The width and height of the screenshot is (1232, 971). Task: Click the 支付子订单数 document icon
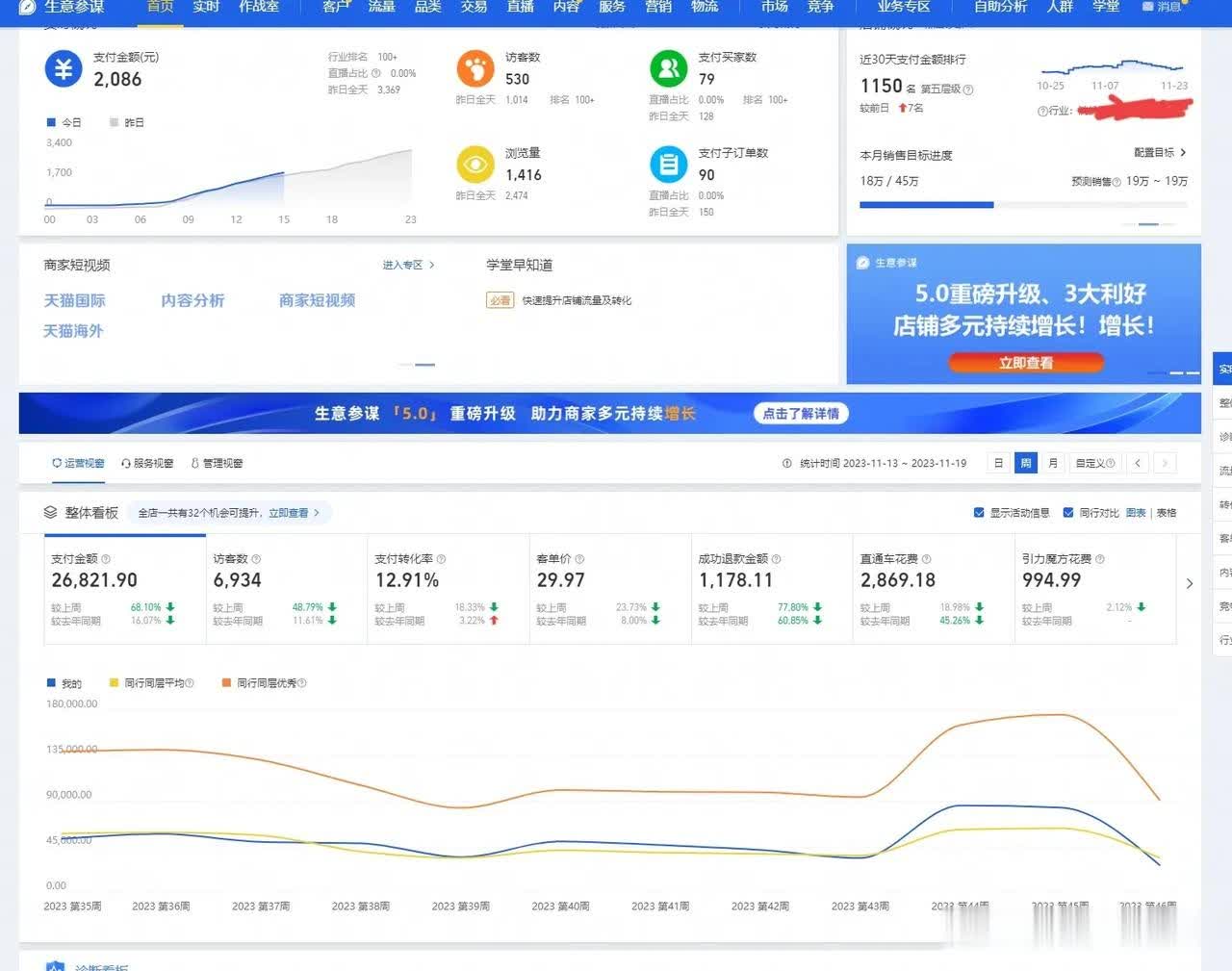[x=668, y=165]
